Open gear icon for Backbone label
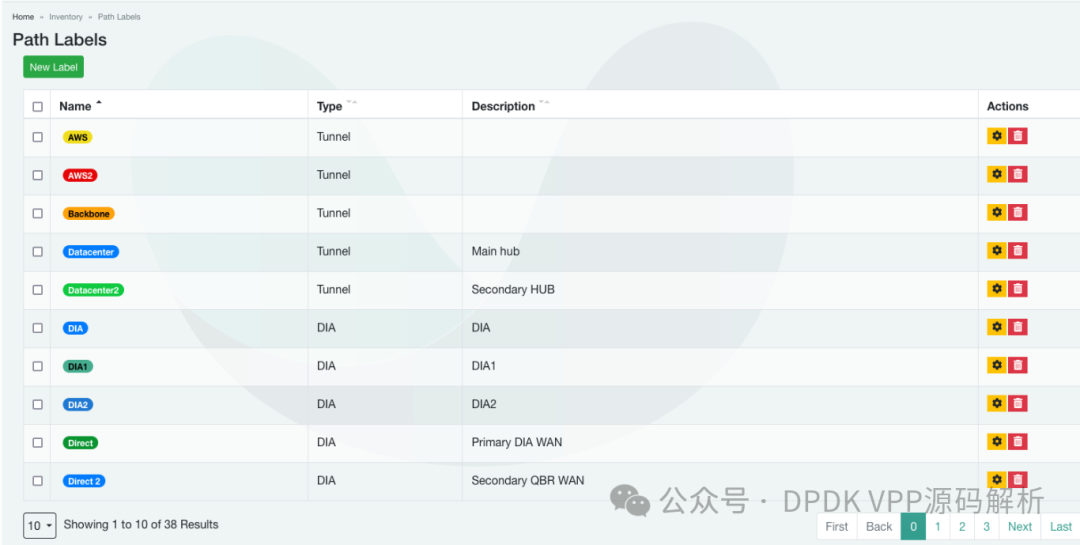Screen dimensions: 1080x545 click(x=997, y=212)
